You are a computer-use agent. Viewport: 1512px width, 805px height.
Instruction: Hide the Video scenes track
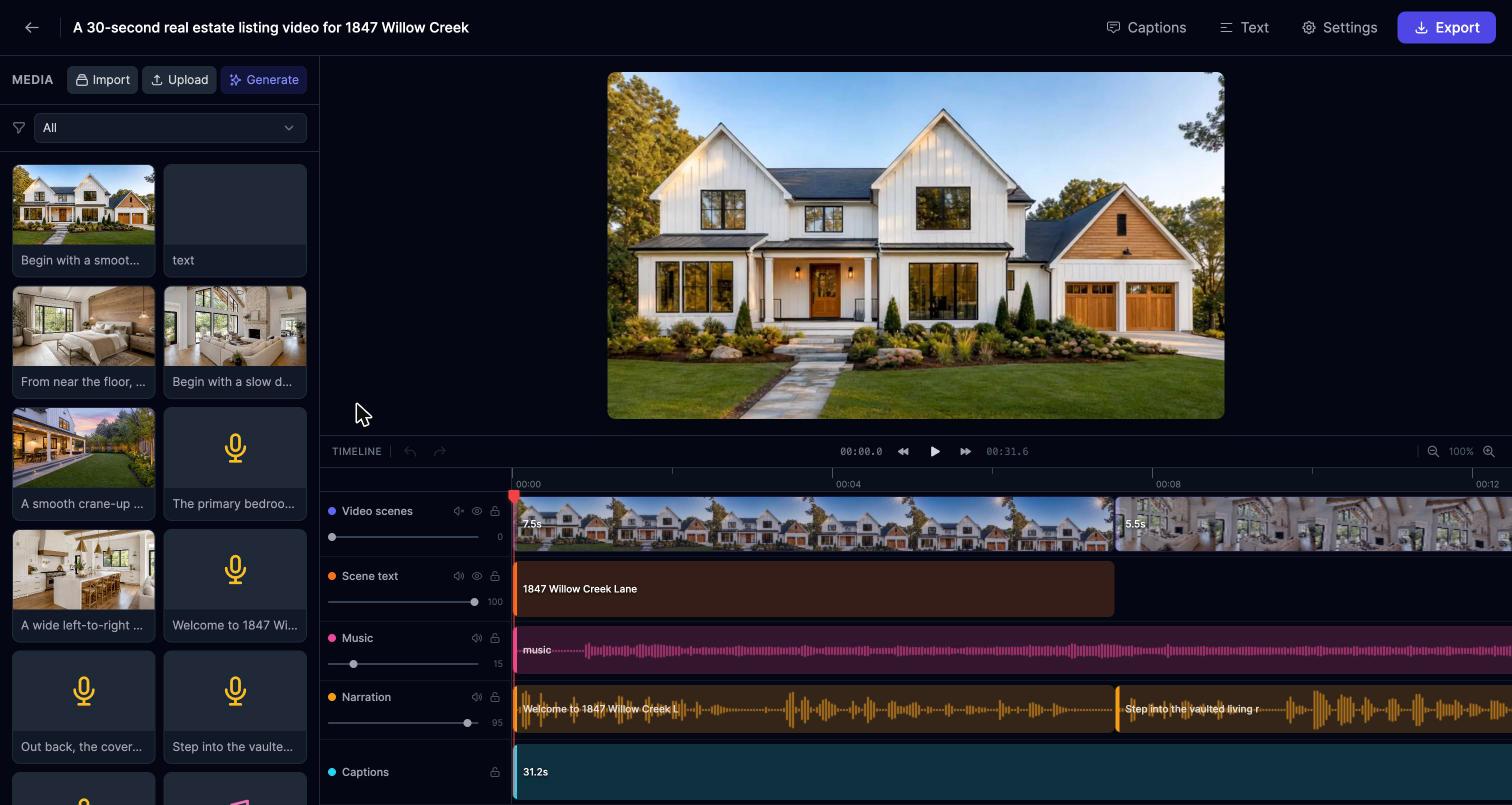477,511
